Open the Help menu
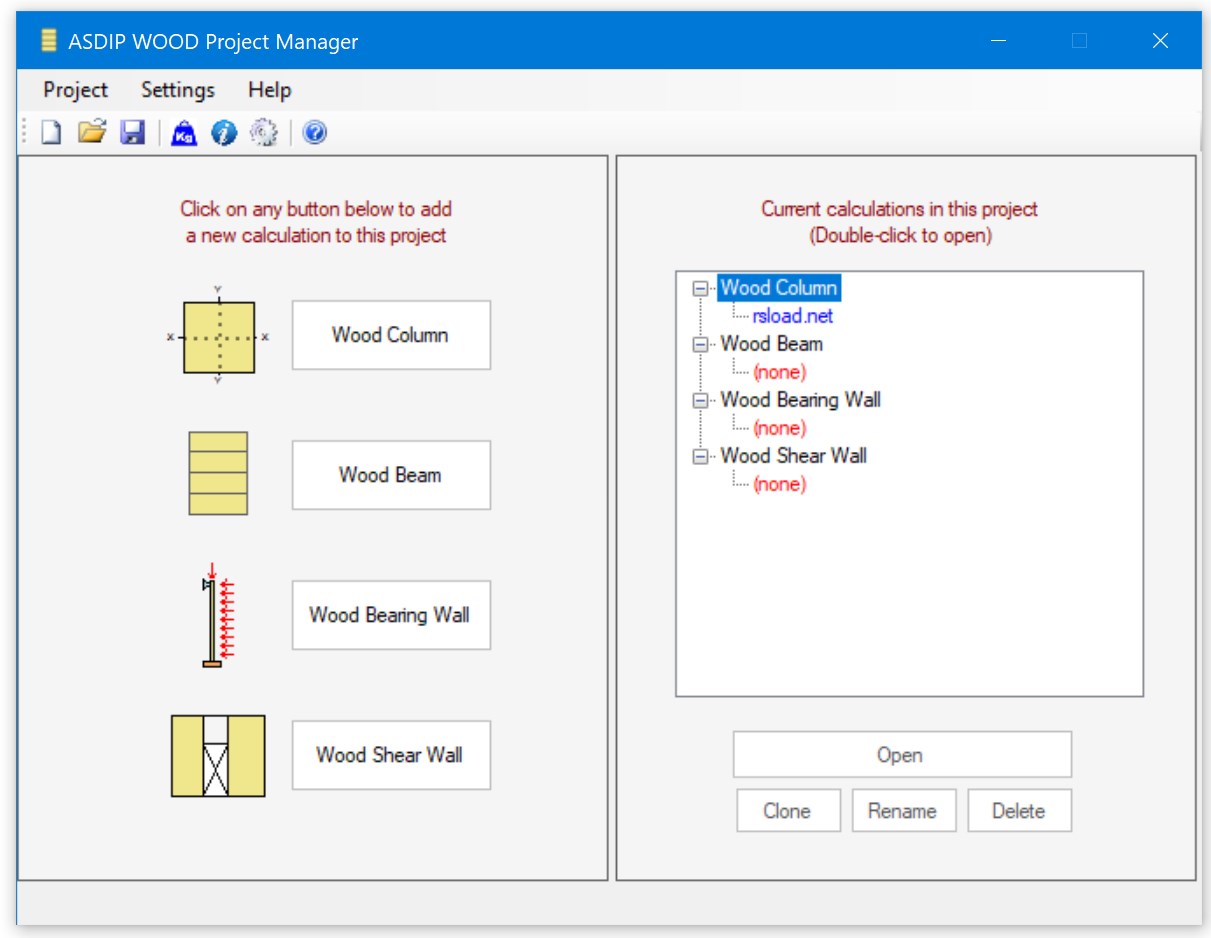The width and height of the screenshot is (1211, 938). tap(269, 90)
